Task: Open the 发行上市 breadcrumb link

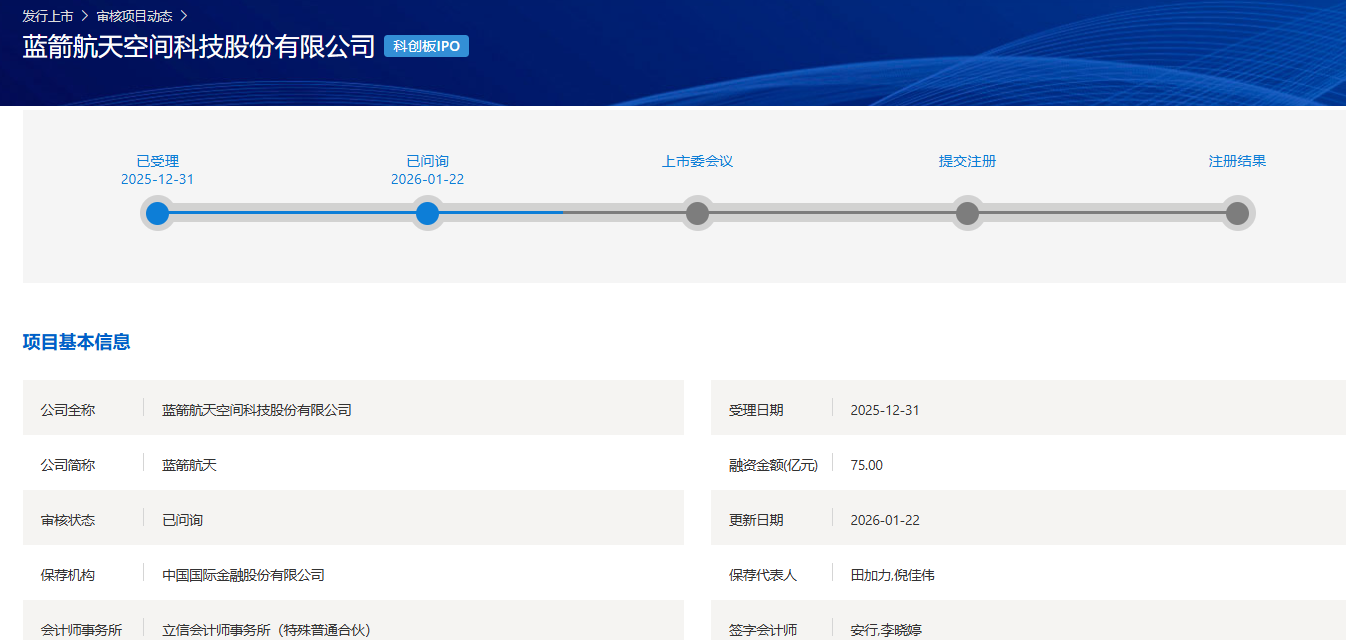Action: [47, 16]
